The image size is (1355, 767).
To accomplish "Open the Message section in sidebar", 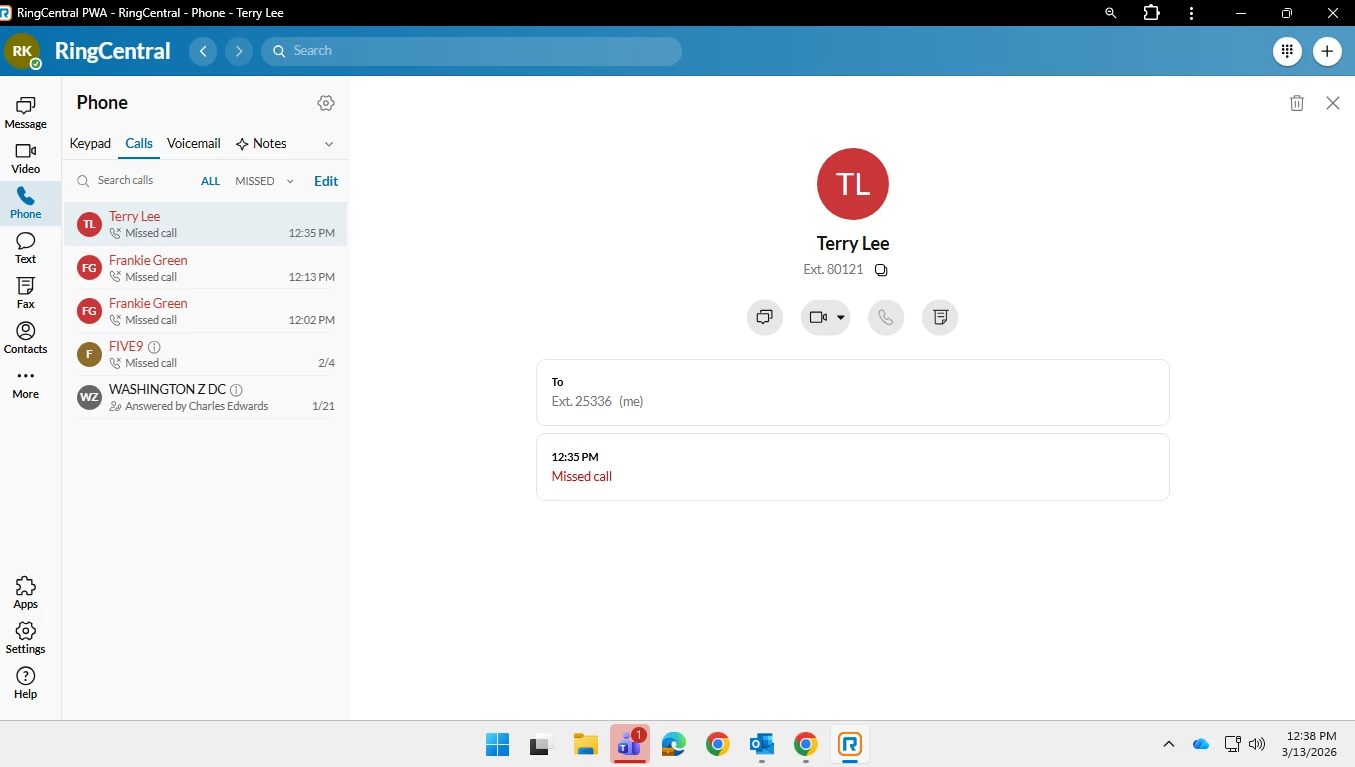I will pos(26,113).
